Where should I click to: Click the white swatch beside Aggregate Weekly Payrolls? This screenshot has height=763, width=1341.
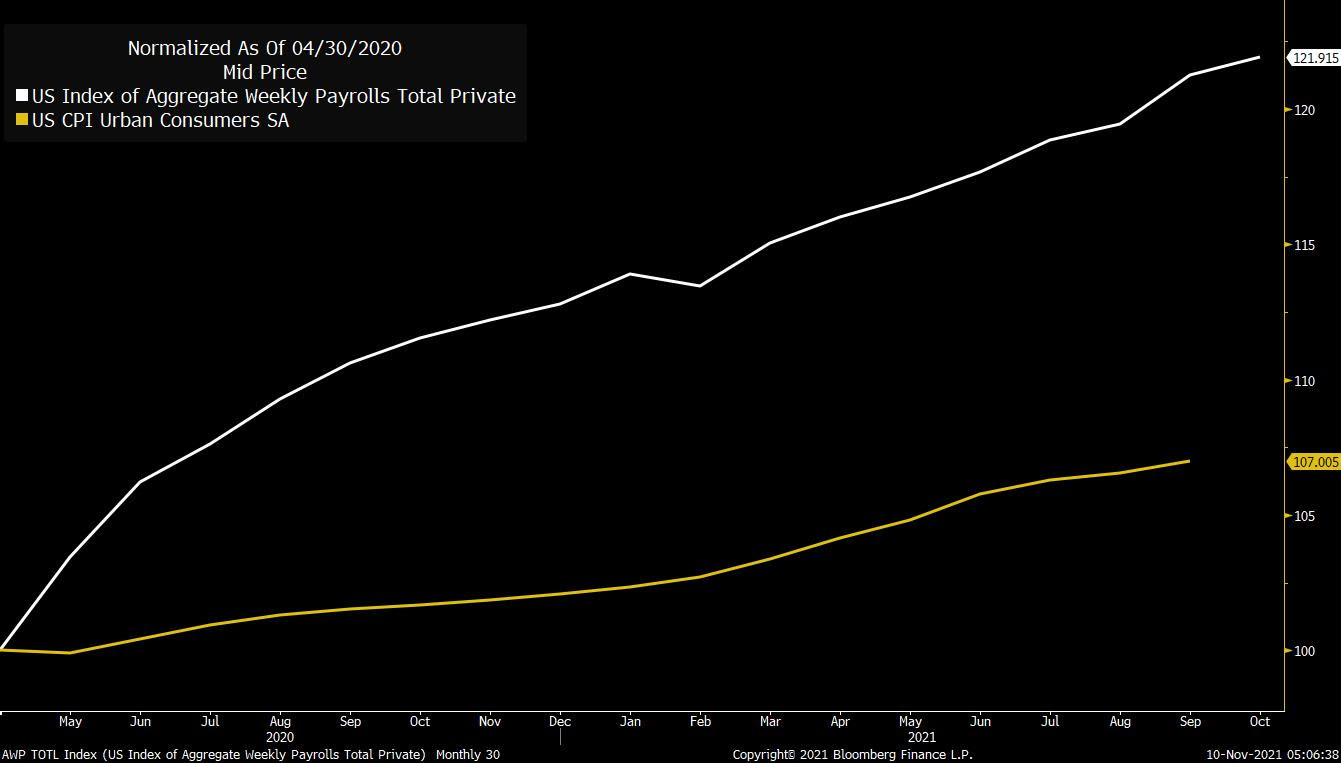pyautogui.click(x=22, y=97)
